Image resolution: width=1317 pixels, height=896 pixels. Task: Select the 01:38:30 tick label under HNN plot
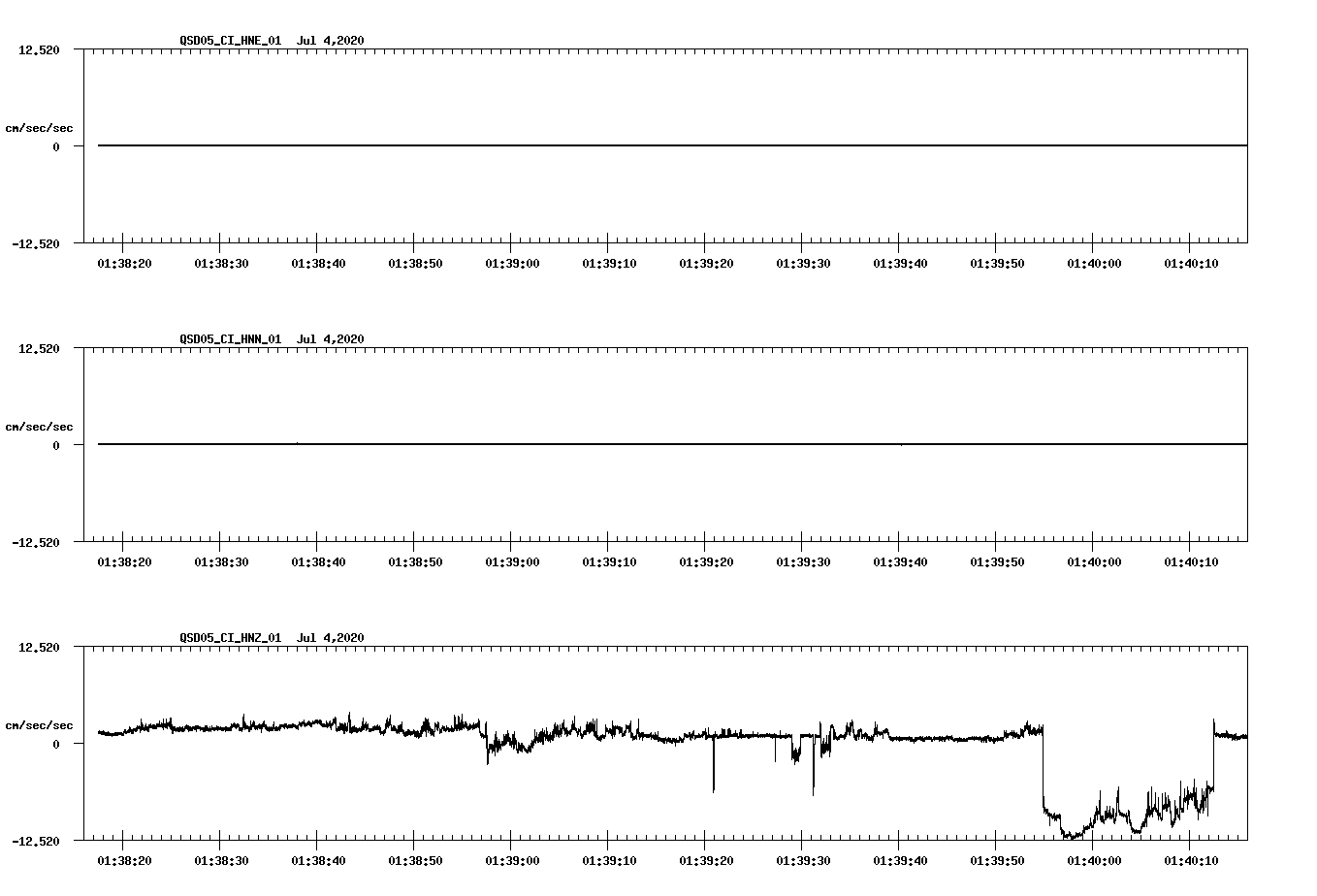(x=221, y=562)
